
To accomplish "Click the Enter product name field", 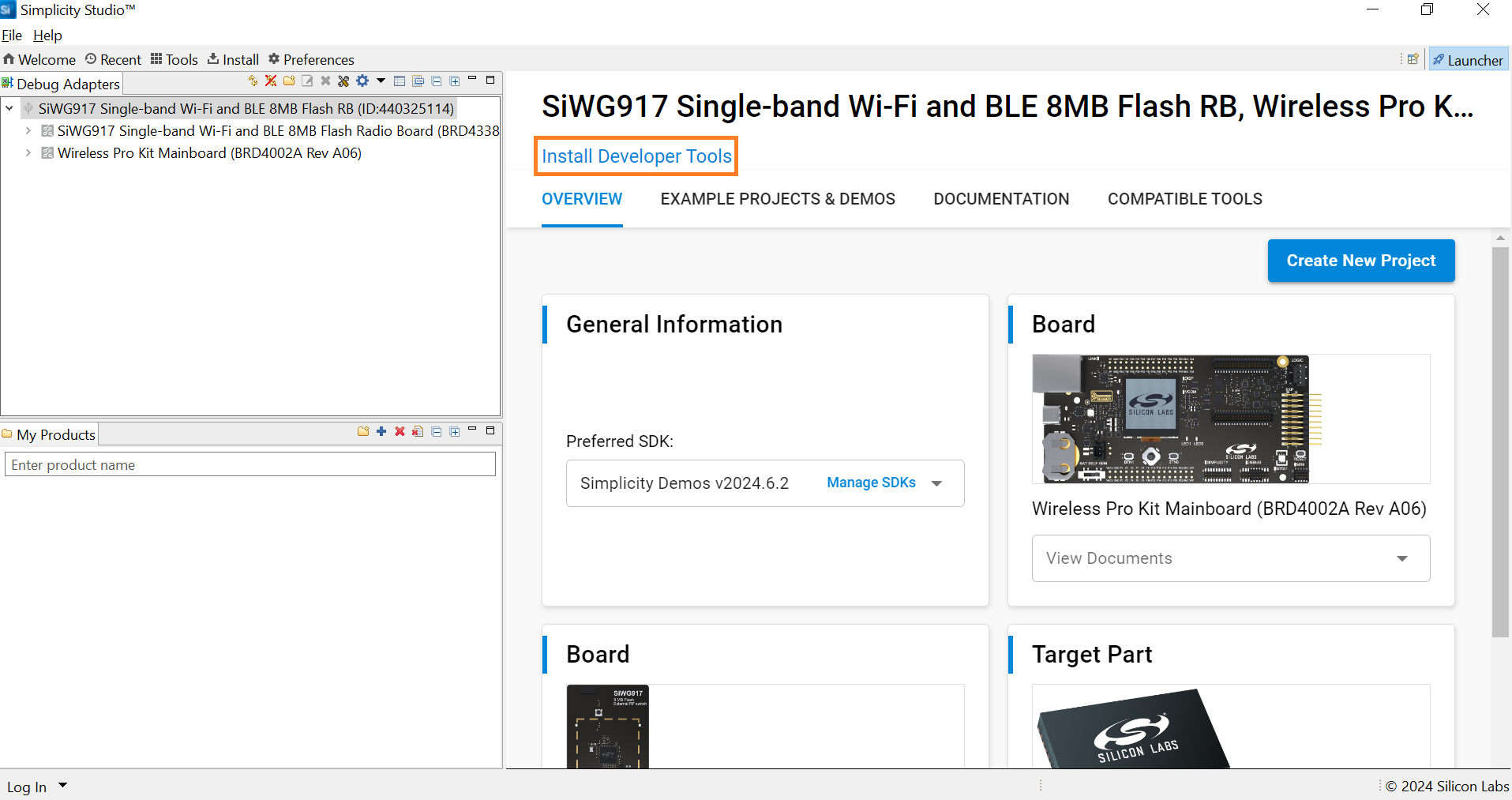I will point(250,464).
